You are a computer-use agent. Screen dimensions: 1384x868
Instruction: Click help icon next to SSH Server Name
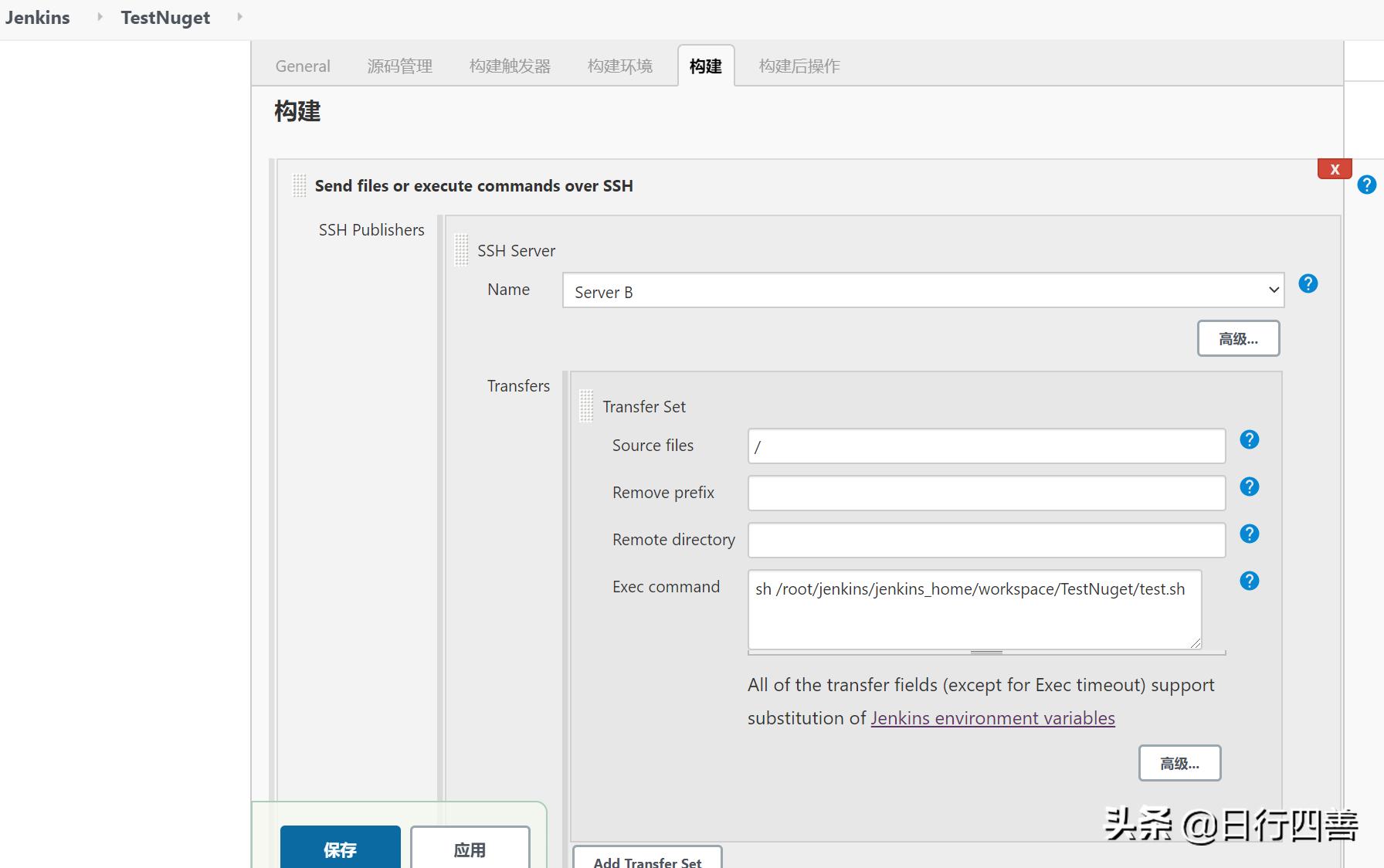pos(1308,283)
